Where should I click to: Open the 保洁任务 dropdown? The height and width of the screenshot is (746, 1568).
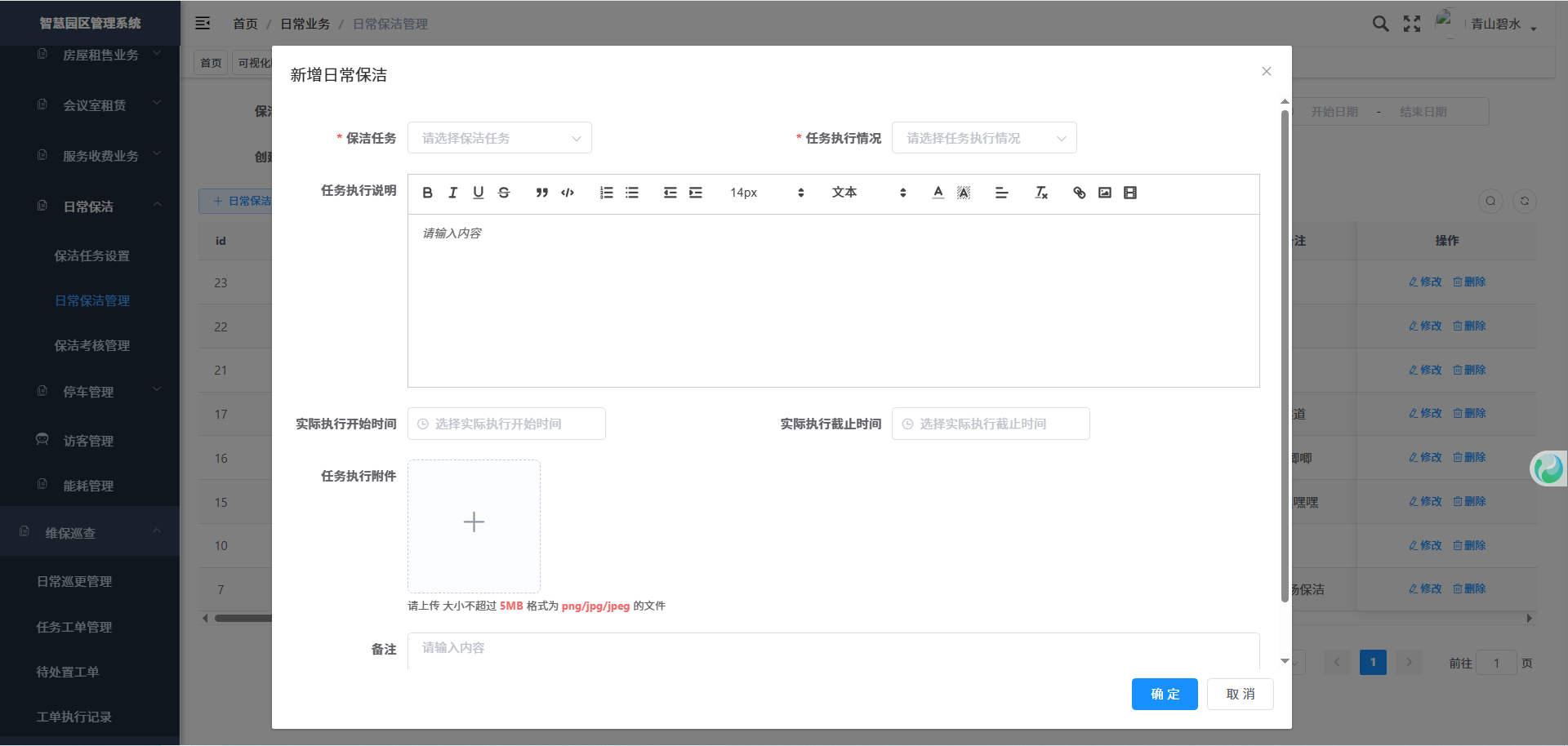[x=499, y=138]
